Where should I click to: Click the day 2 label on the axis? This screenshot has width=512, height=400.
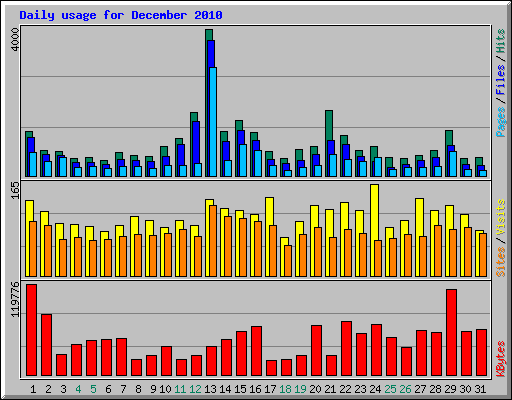coord(48,389)
